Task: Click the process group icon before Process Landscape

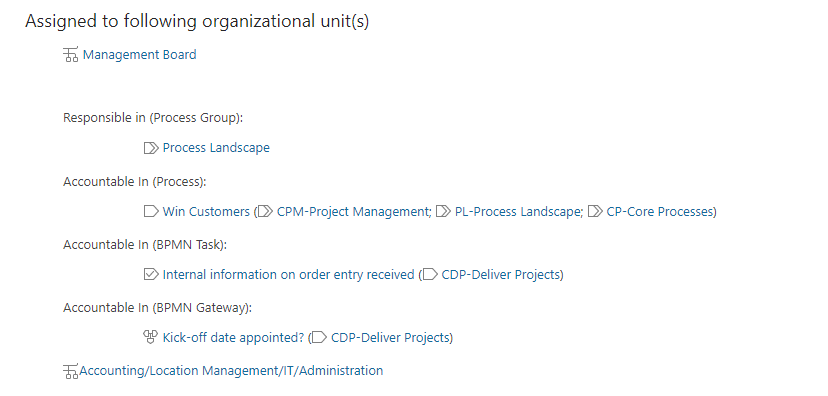Action: pyautogui.click(x=151, y=148)
